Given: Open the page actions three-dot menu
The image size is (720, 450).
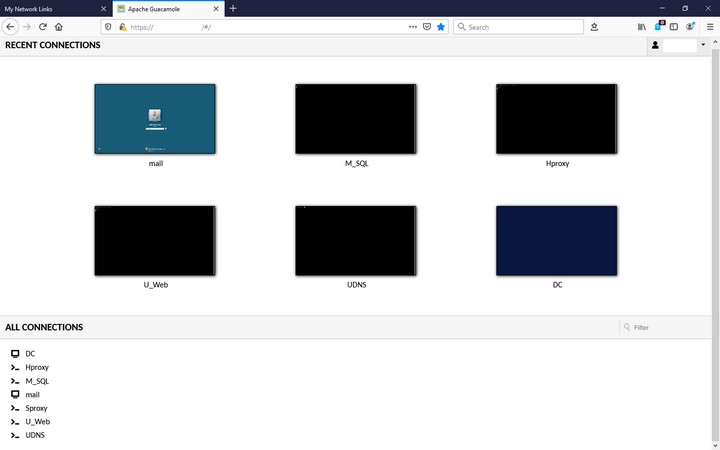Looking at the screenshot, I should point(413,27).
